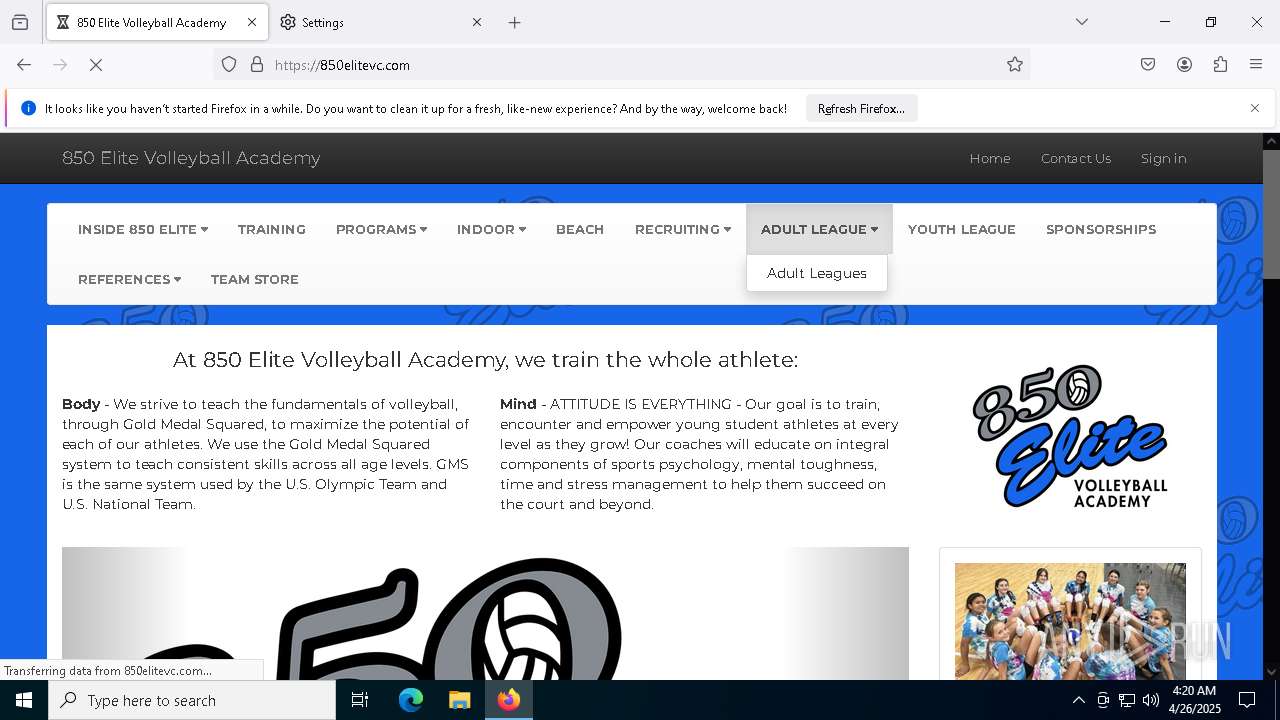
Task: Go back with the browser back arrow
Action: pyautogui.click(x=24, y=65)
